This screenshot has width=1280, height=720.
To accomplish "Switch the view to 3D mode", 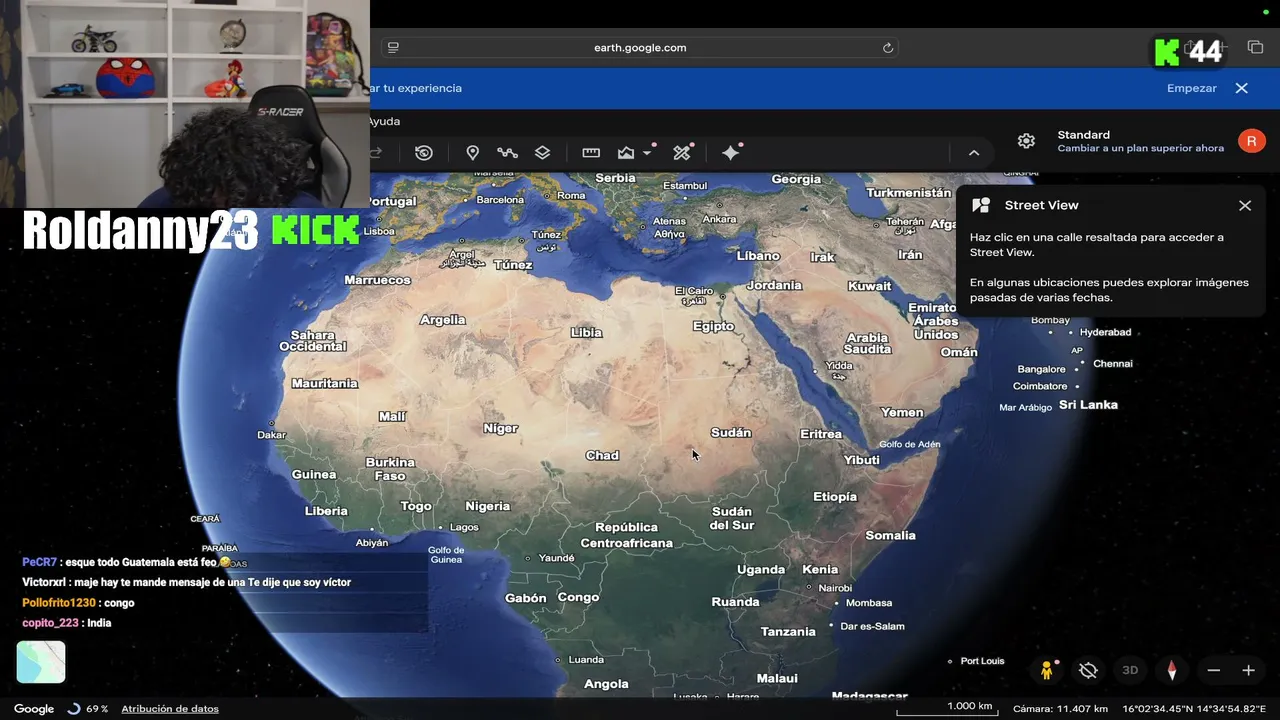I will 1130,670.
